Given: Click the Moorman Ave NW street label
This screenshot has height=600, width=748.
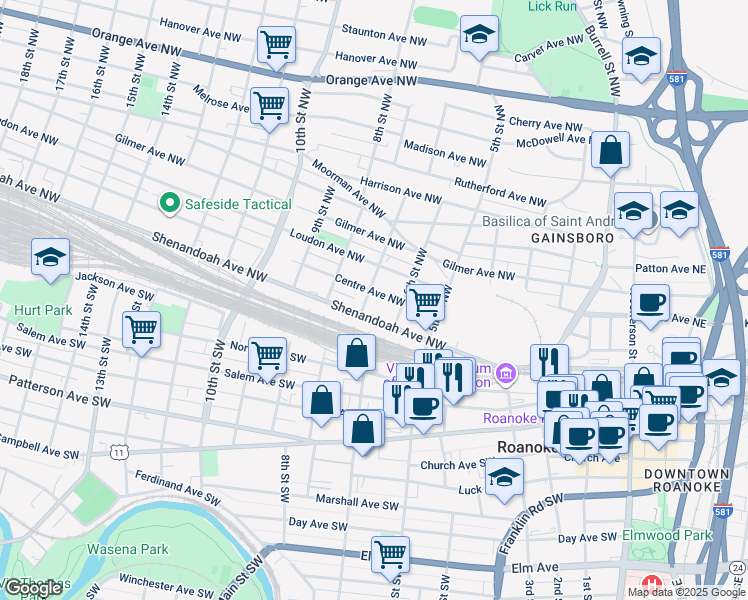Looking at the screenshot, I should [x=348, y=188].
